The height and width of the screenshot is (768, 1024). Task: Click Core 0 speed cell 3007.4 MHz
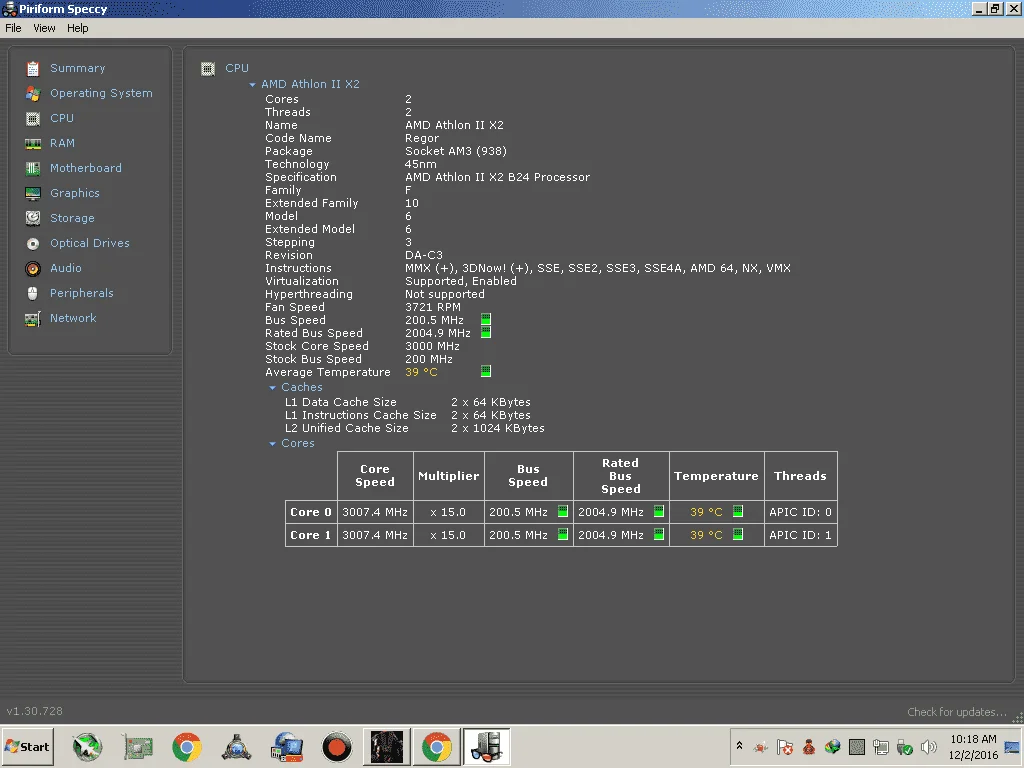375,512
